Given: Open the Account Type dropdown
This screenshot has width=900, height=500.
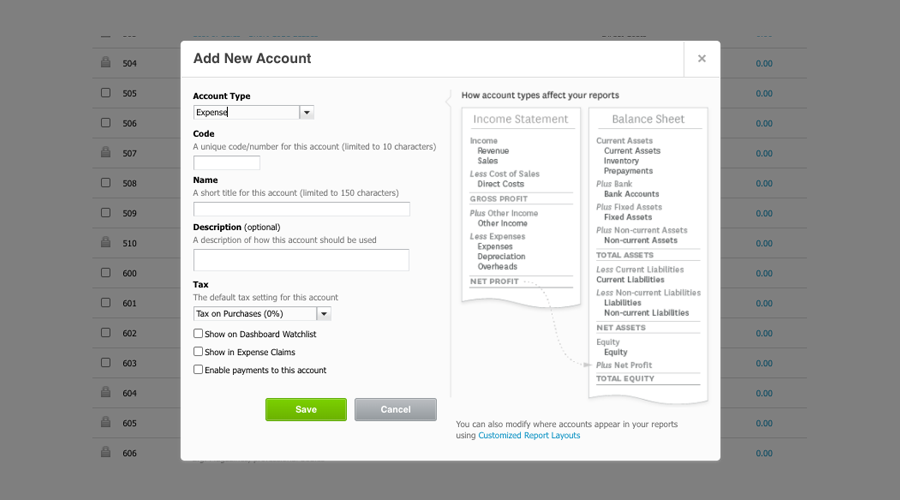Looking at the screenshot, I should click(x=307, y=113).
